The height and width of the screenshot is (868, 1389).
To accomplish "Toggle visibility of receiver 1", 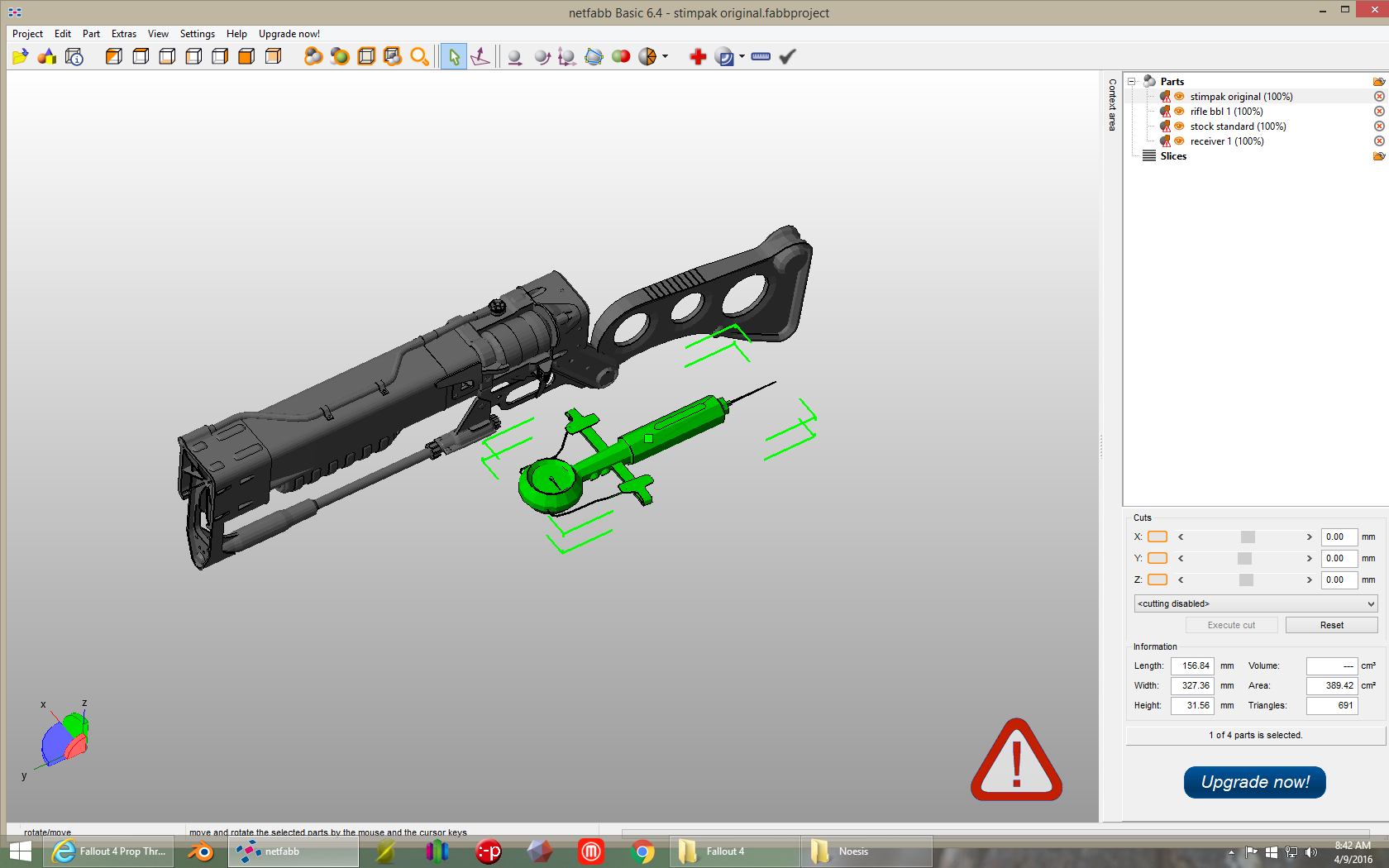I will [x=1180, y=141].
